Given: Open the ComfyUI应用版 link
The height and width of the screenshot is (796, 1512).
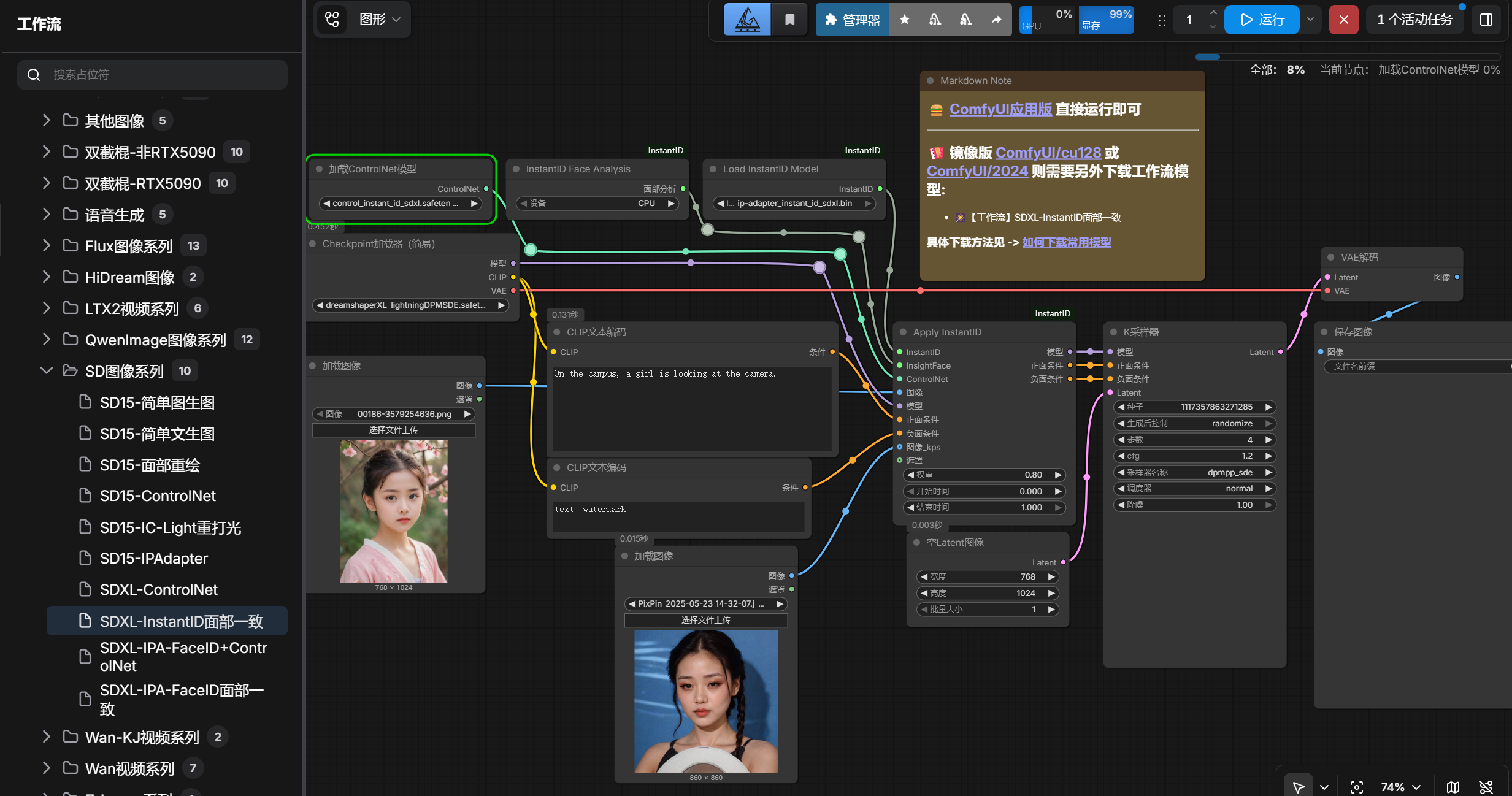Looking at the screenshot, I should click(x=1000, y=109).
